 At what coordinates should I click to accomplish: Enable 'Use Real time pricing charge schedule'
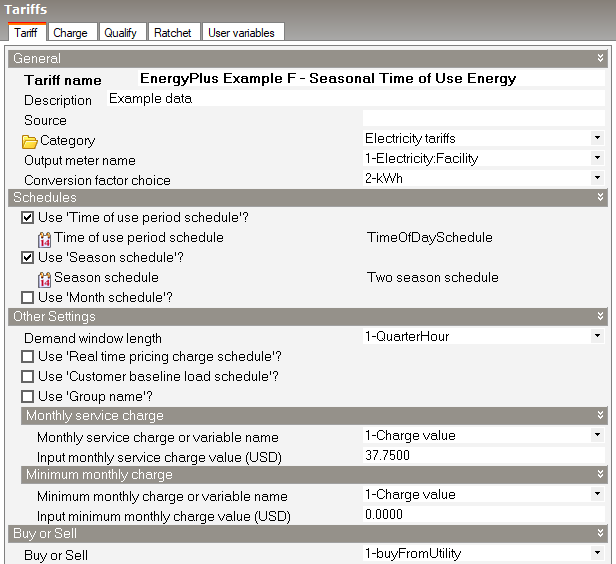28,357
